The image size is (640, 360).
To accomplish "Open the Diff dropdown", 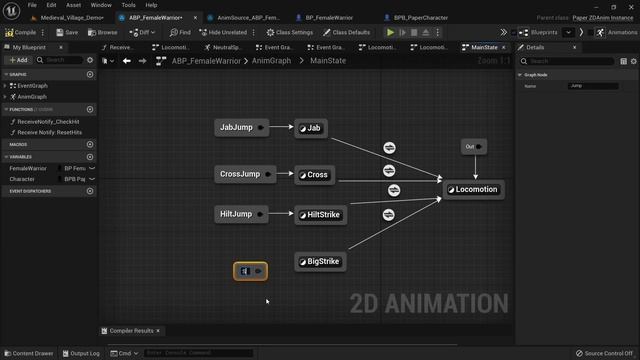I will coord(142,32).
